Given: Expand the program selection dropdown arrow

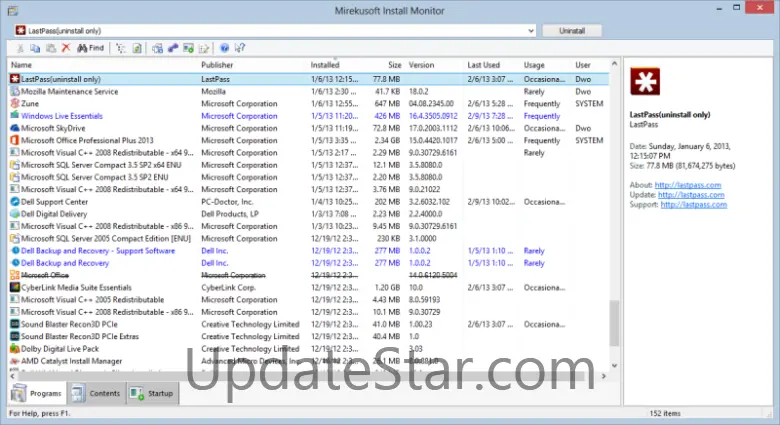Looking at the screenshot, I should 531,31.
